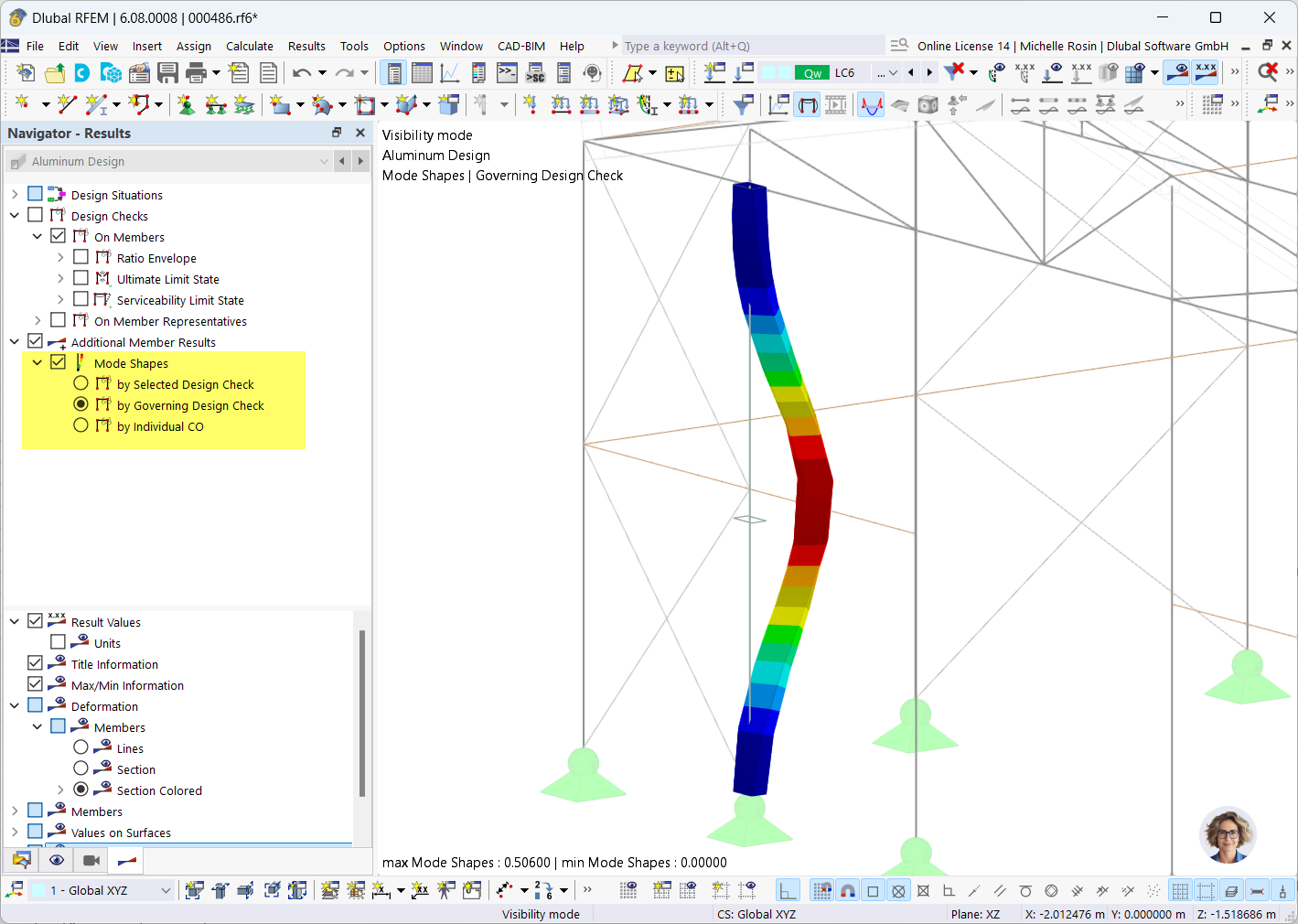
Task: Expand the Design Situations tree node
Action: (15, 194)
